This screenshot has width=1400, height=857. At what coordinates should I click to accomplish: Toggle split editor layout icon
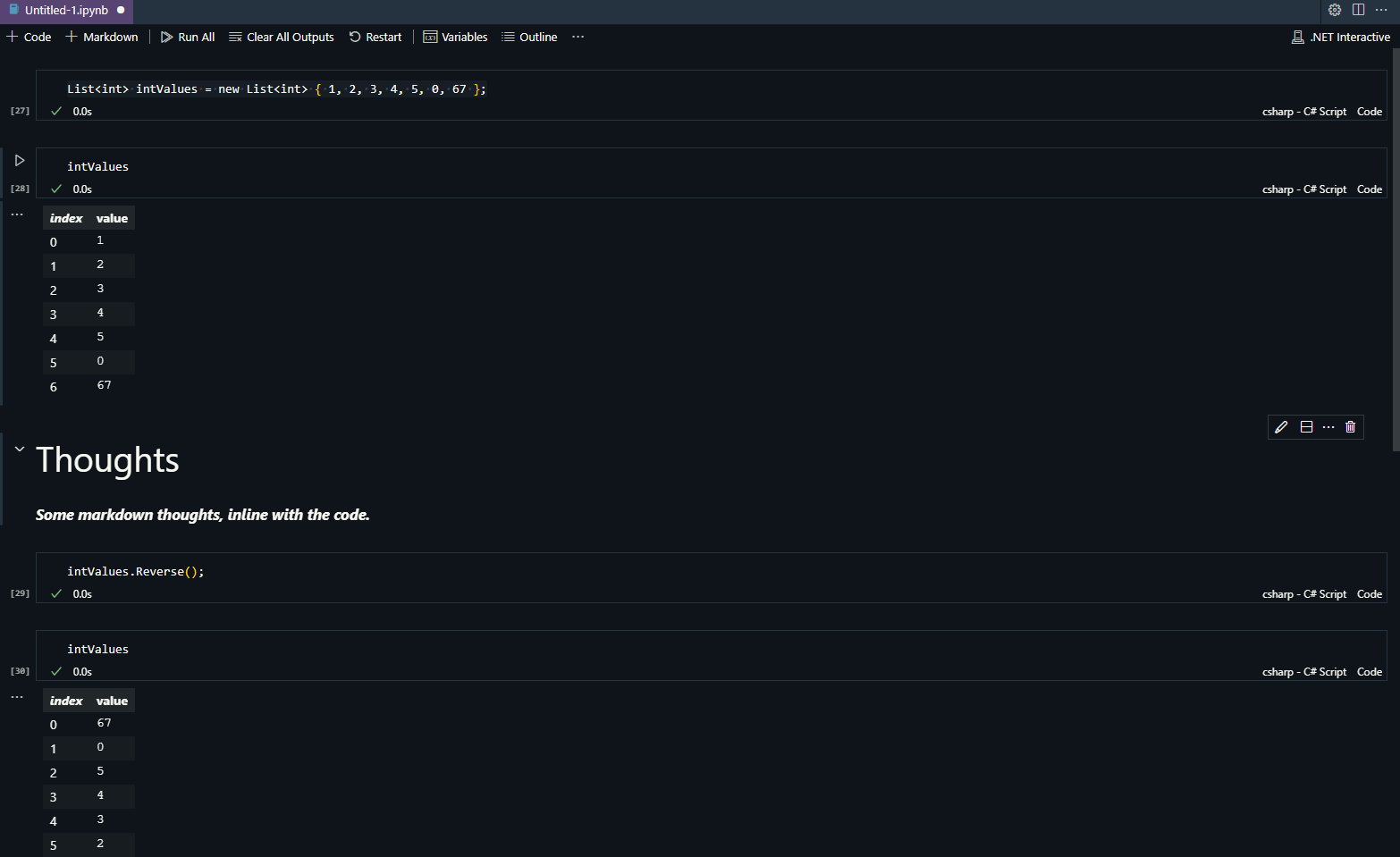pos(1358,10)
